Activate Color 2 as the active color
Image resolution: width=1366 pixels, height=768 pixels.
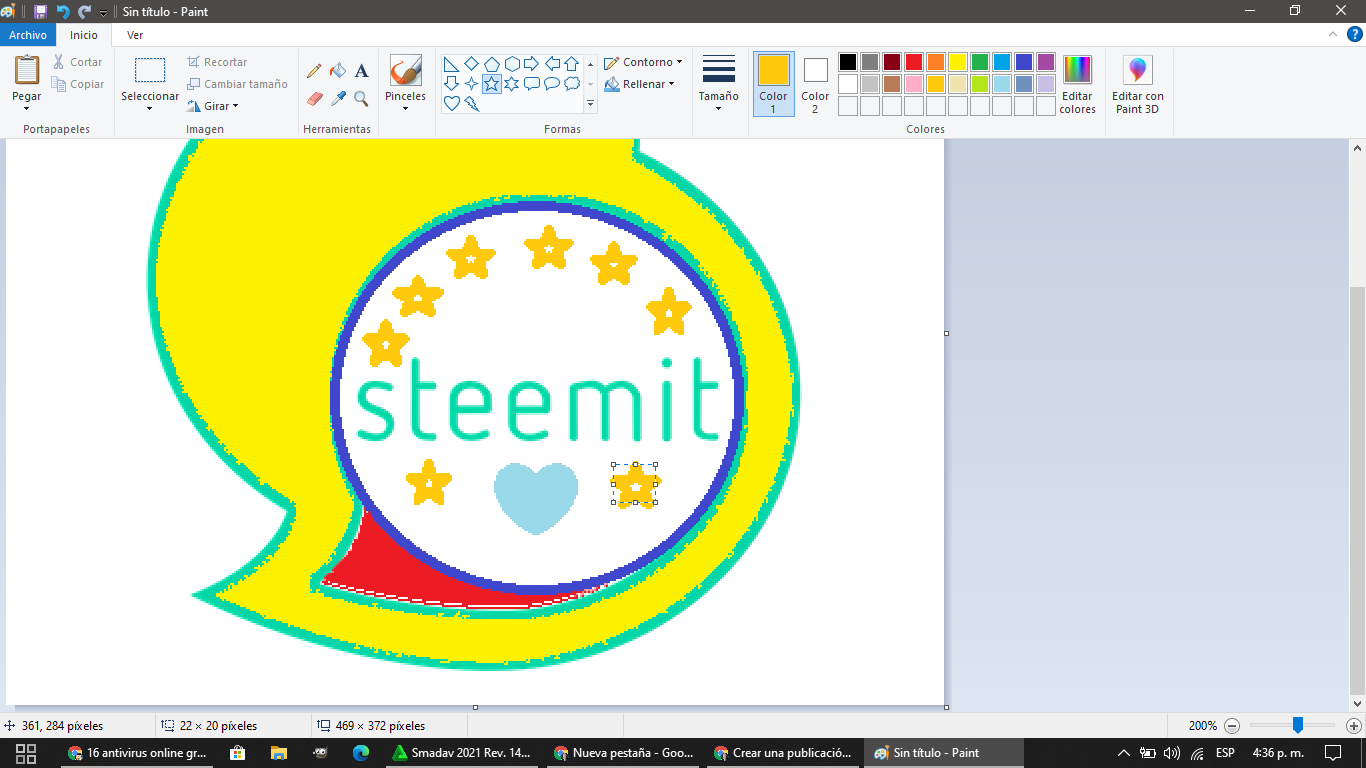815,84
